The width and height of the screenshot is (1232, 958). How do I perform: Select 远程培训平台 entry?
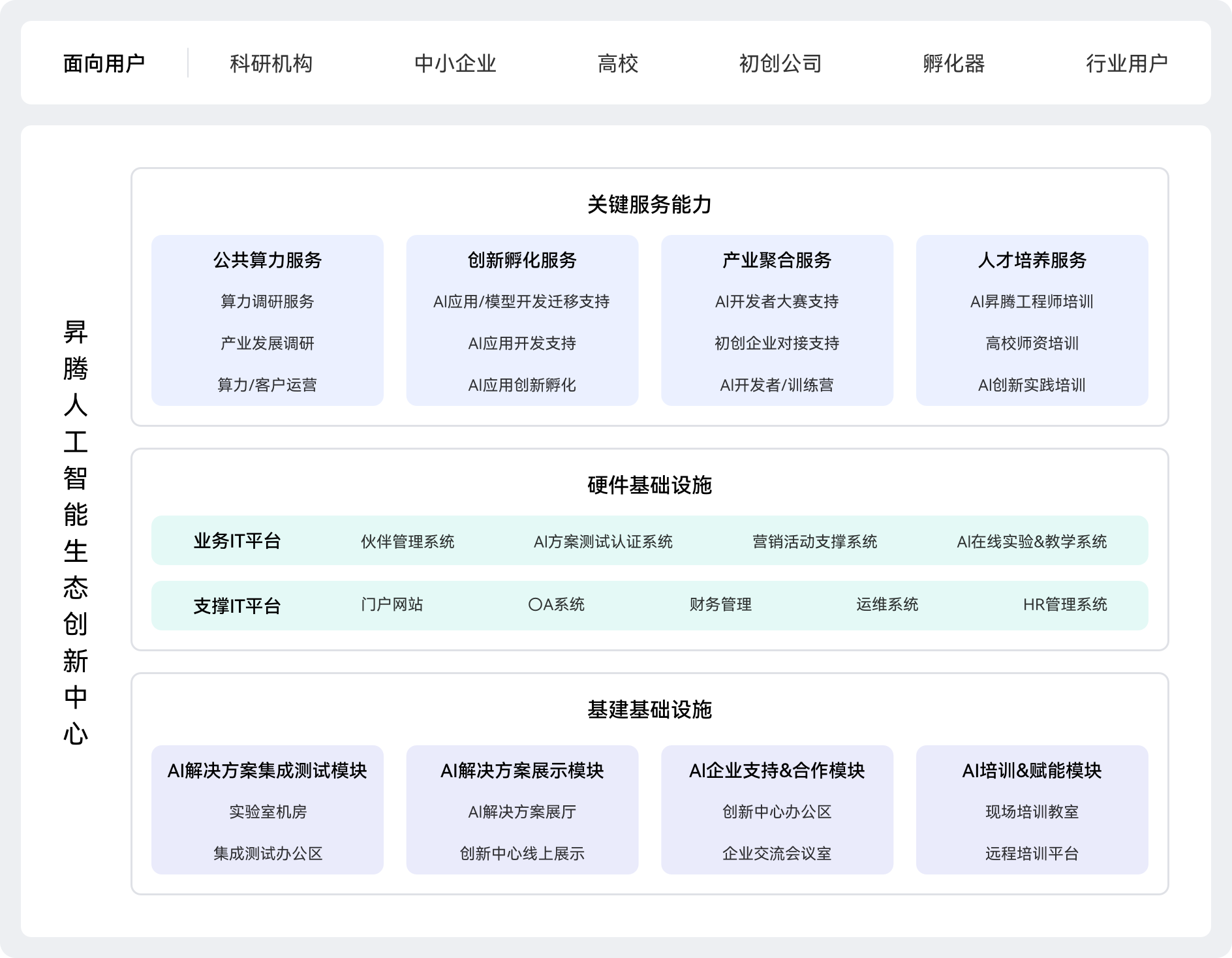(1032, 854)
